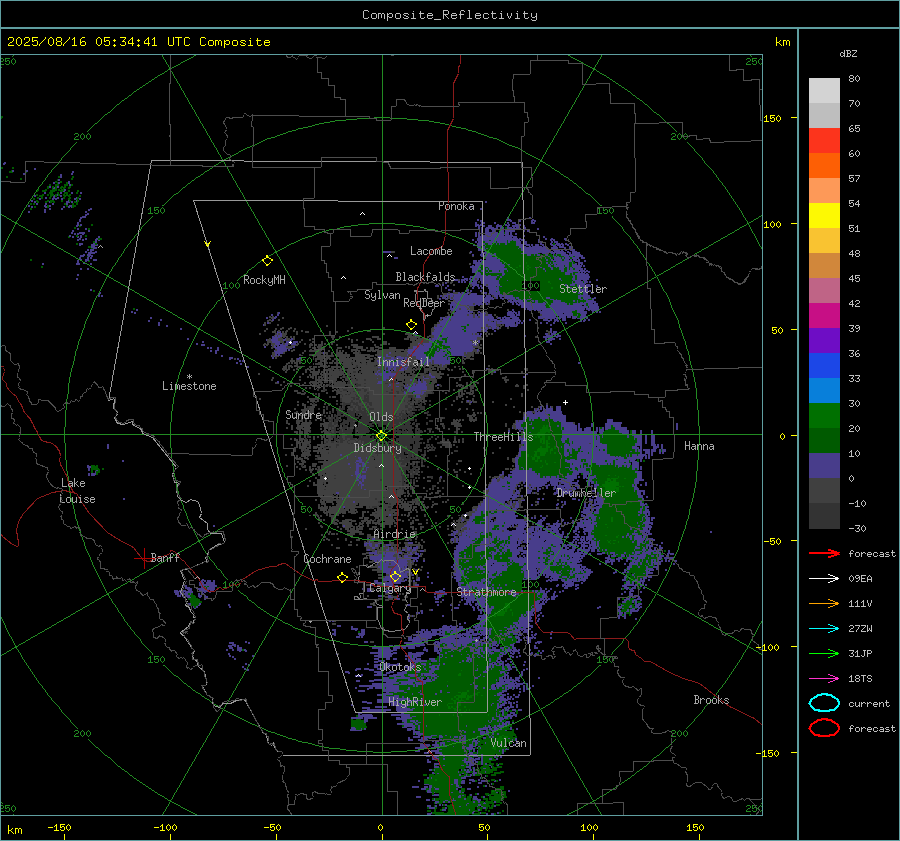Click the Innisfail label
Screen dimensions: 900x841
[x=403, y=362]
